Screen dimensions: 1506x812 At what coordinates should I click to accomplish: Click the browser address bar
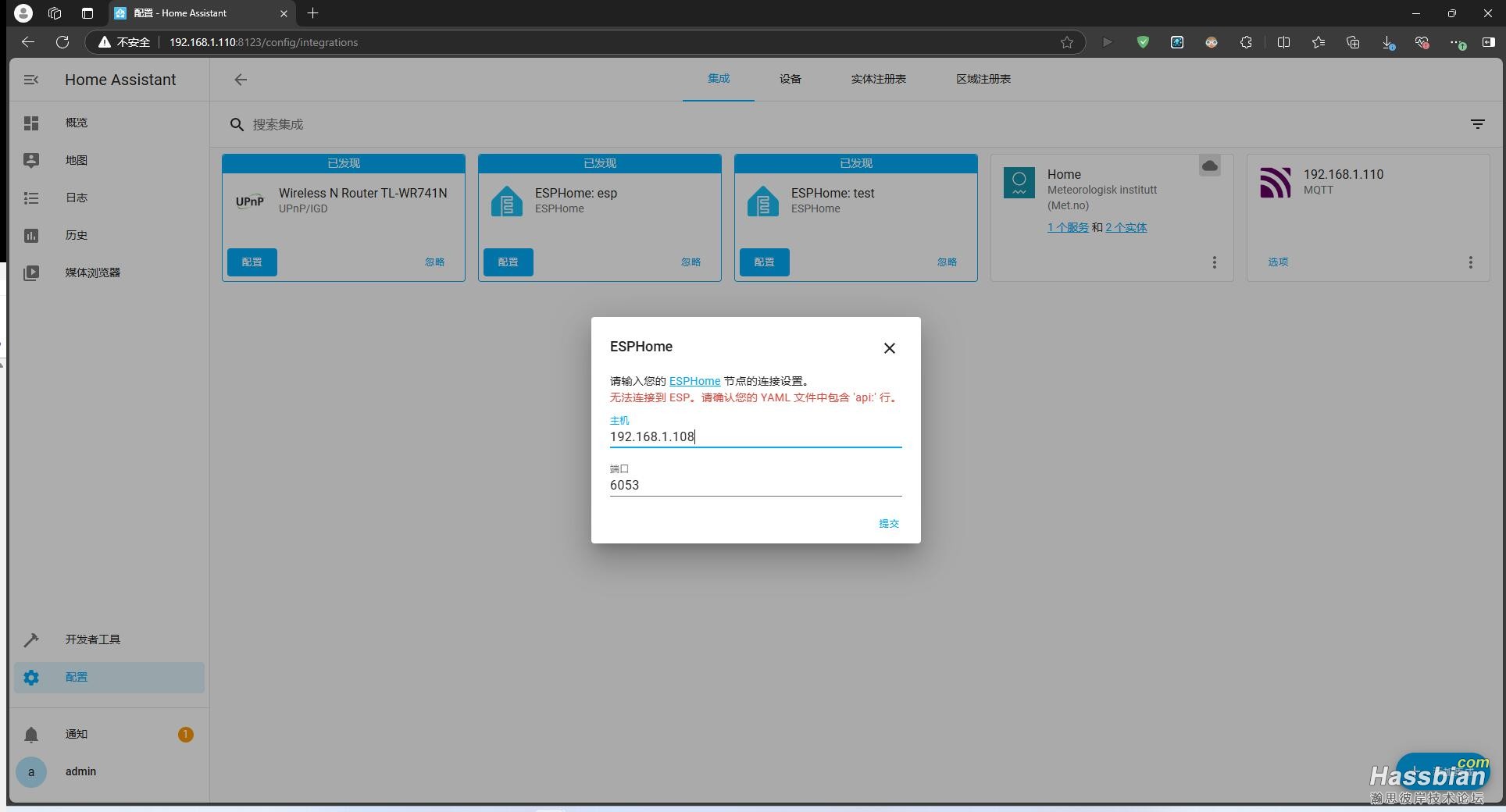(x=609, y=42)
